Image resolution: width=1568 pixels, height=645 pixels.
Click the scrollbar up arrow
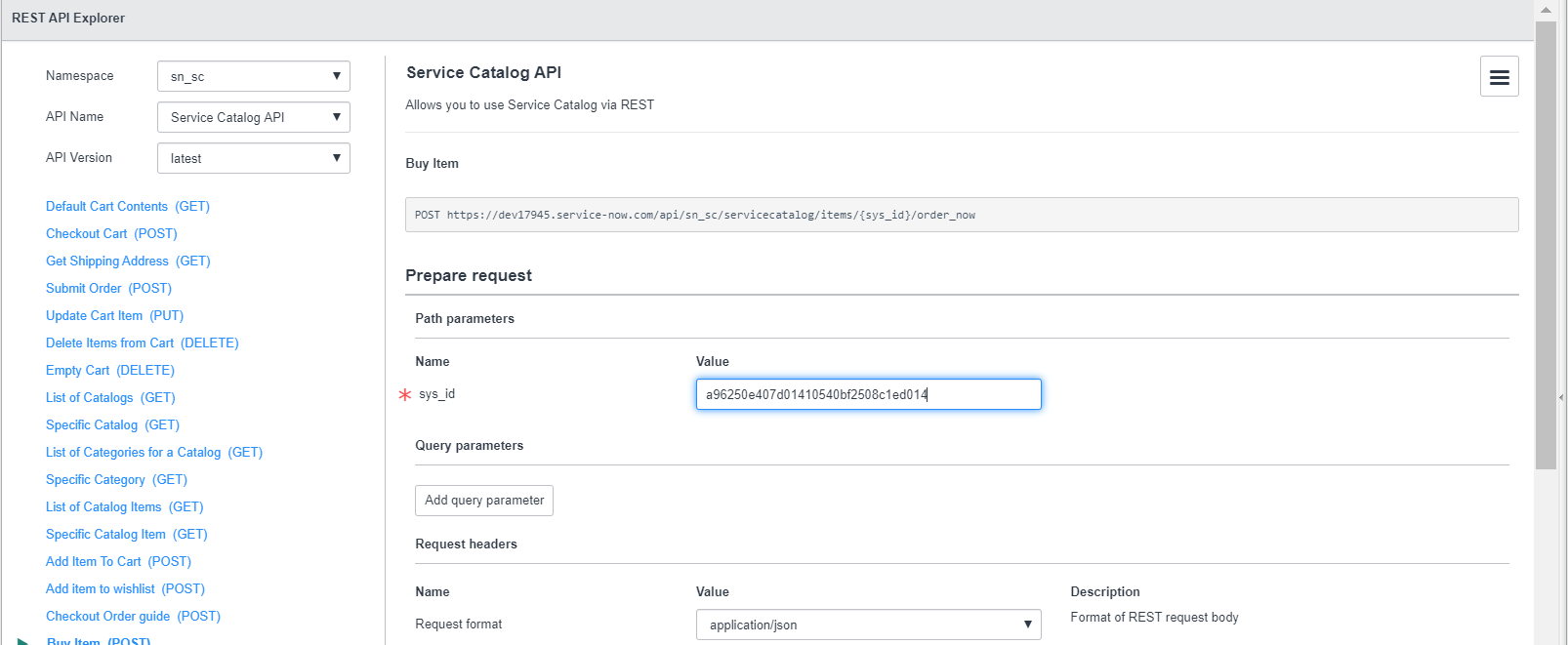(x=1546, y=10)
